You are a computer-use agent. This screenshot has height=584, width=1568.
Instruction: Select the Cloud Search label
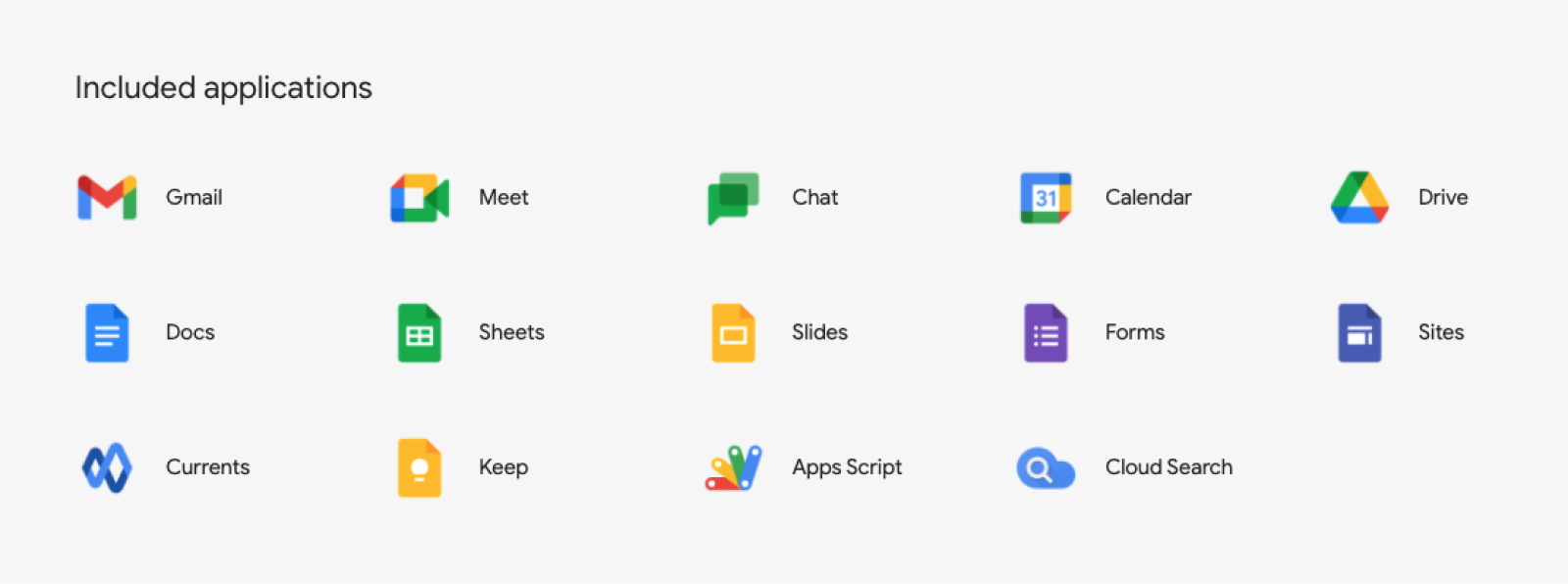[1169, 467]
